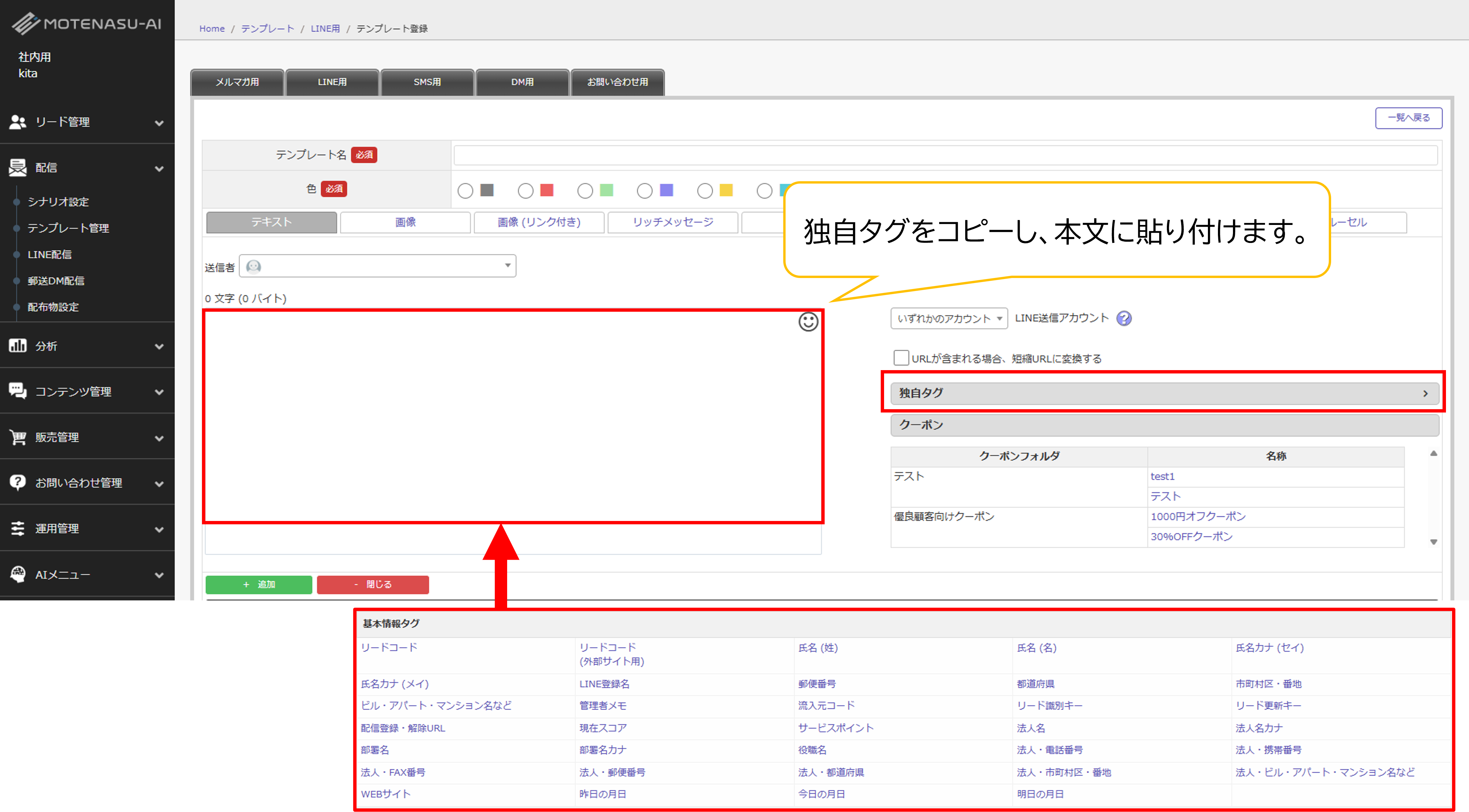Select the red color radio button
The image size is (1469, 812).
pos(525,191)
